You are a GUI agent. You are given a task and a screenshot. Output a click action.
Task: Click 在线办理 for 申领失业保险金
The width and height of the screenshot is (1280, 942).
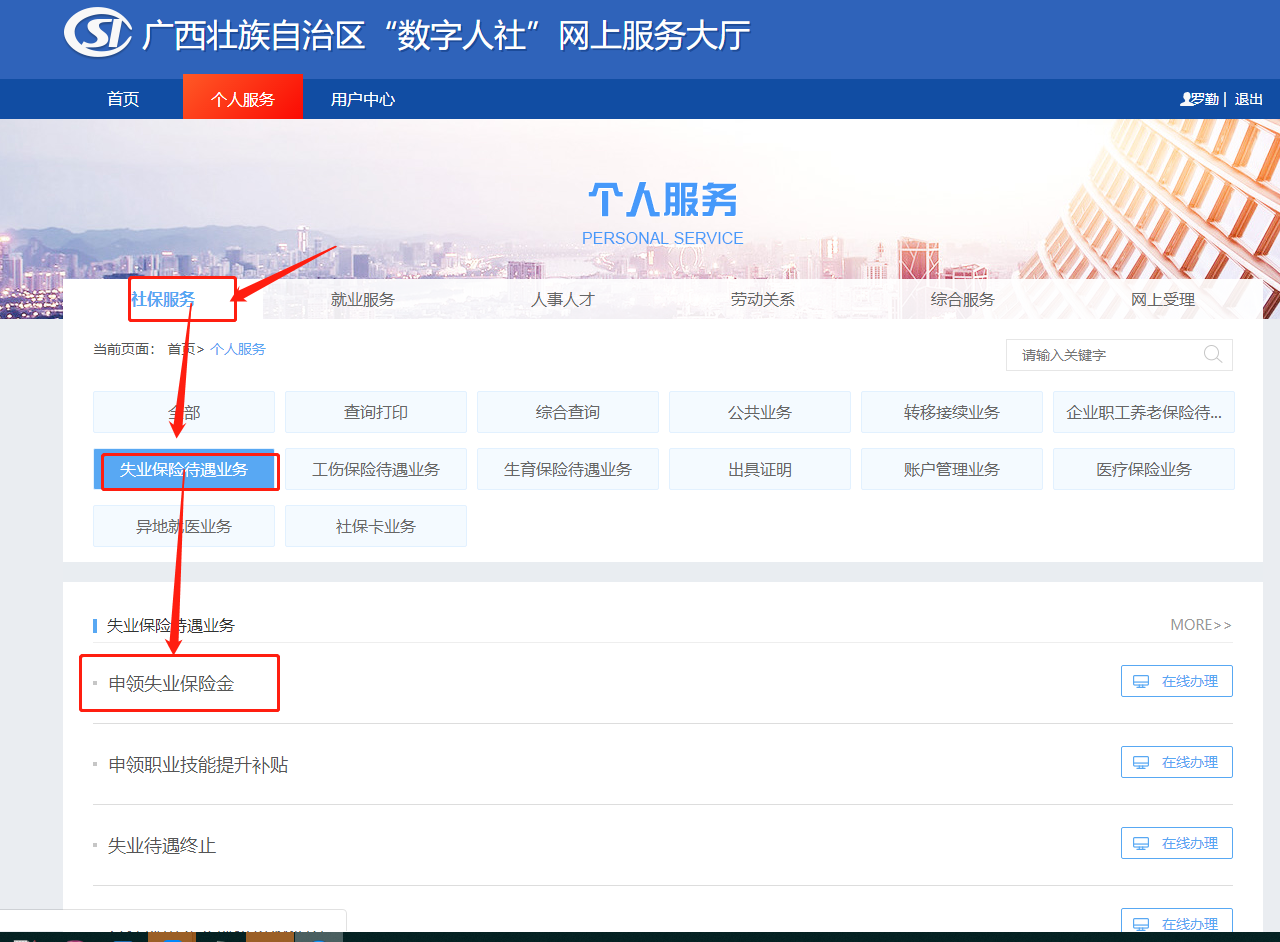point(1176,681)
